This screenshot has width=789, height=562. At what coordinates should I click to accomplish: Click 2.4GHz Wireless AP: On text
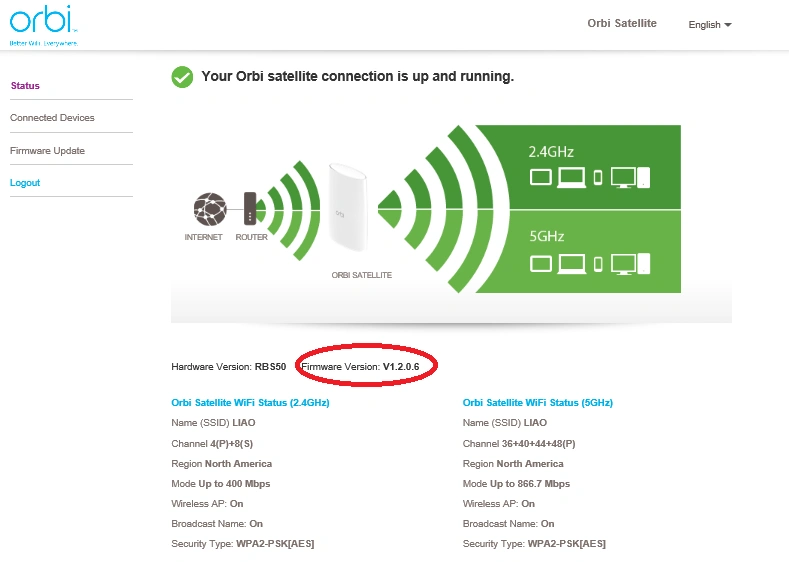(x=207, y=504)
